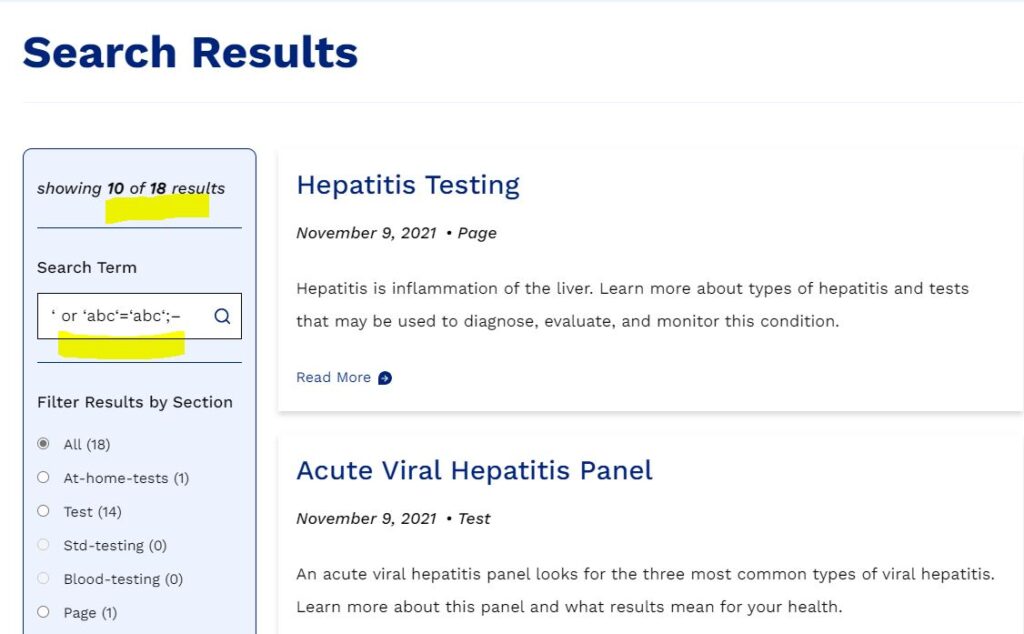Click the arrow icon beside Read More
The width and height of the screenshot is (1024, 634).
(x=385, y=378)
